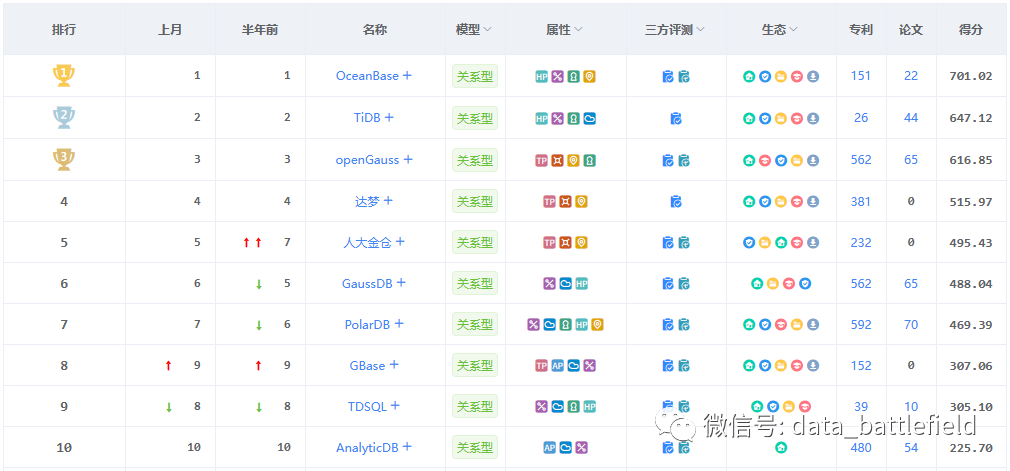Open OceanBase patent count 151

point(861,76)
